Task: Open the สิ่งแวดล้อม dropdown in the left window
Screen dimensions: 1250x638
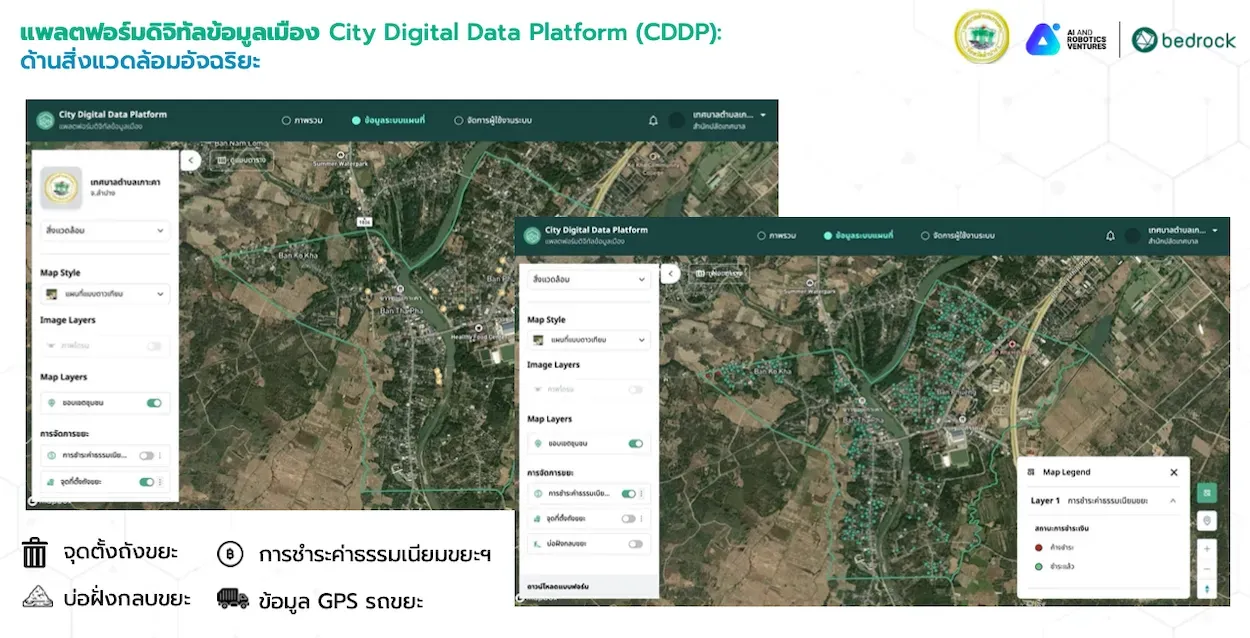Action: [104, 231]
